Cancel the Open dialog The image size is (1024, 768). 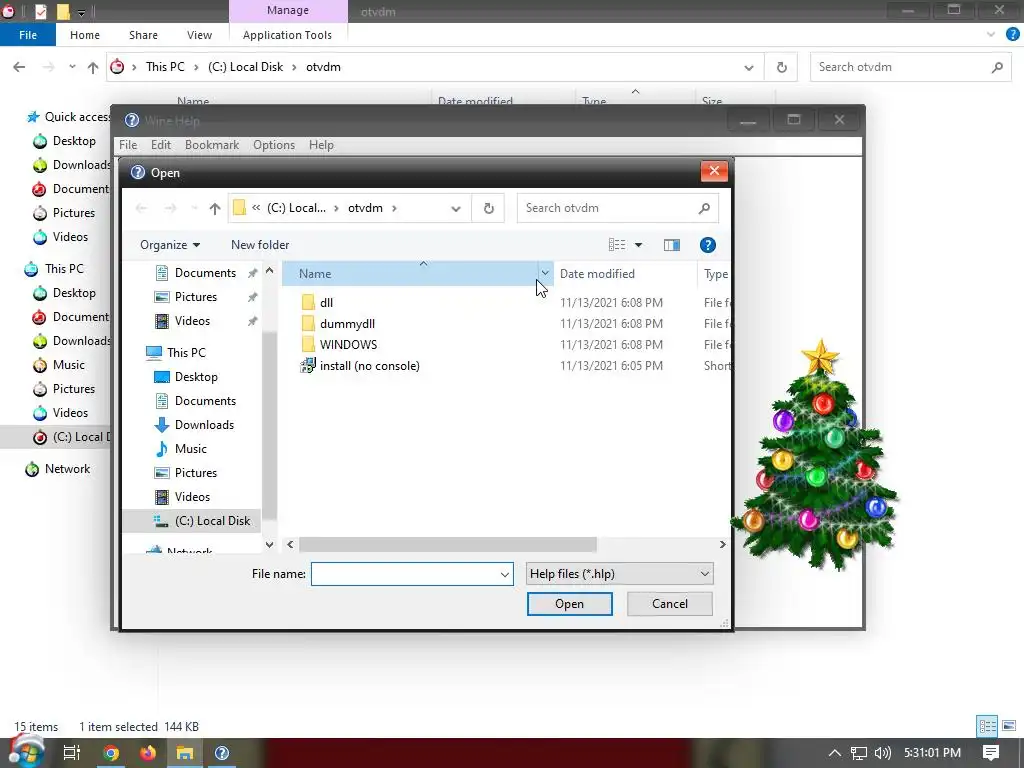669,604
